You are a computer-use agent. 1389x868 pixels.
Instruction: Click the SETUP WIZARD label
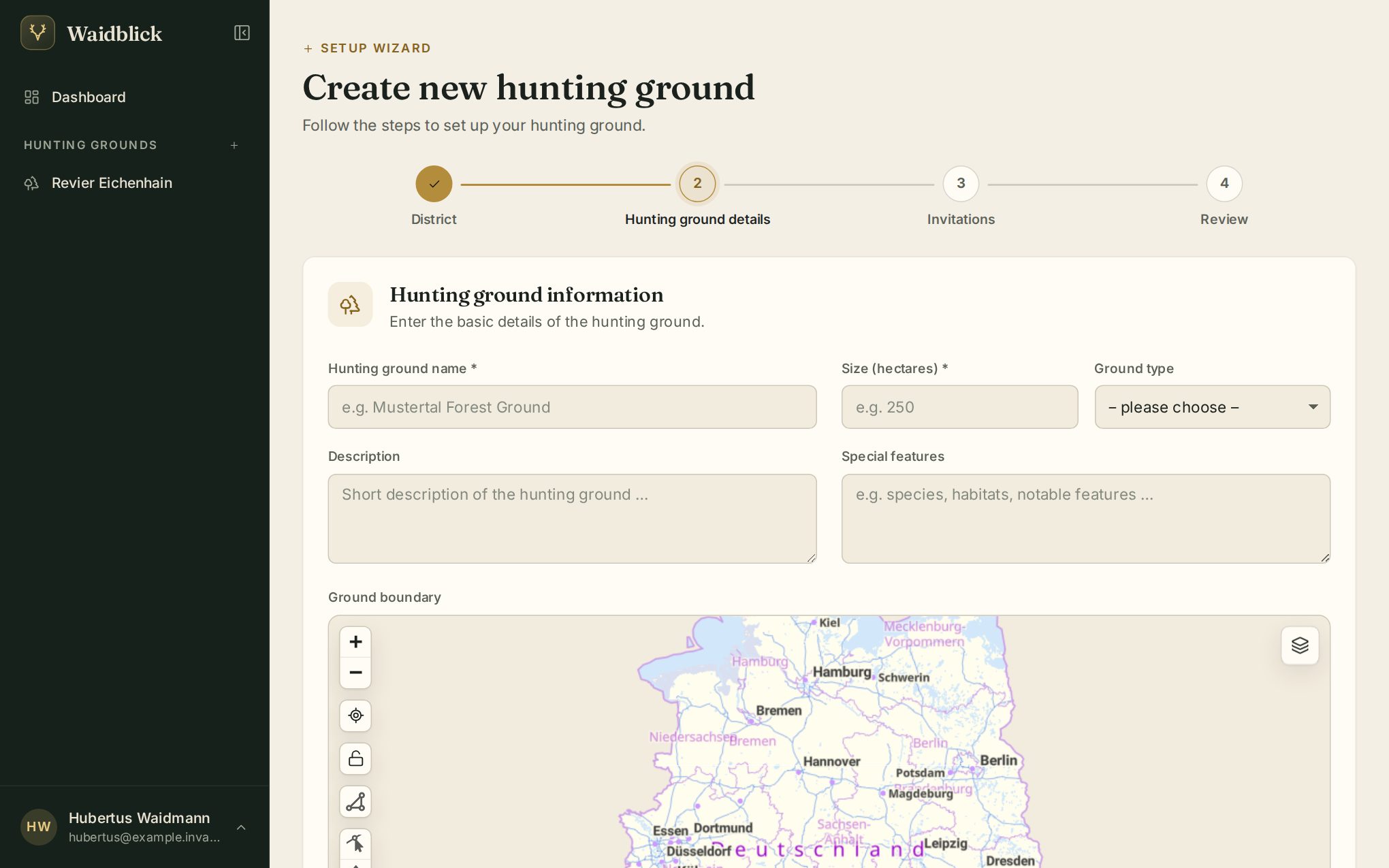[x=376, y=48]
